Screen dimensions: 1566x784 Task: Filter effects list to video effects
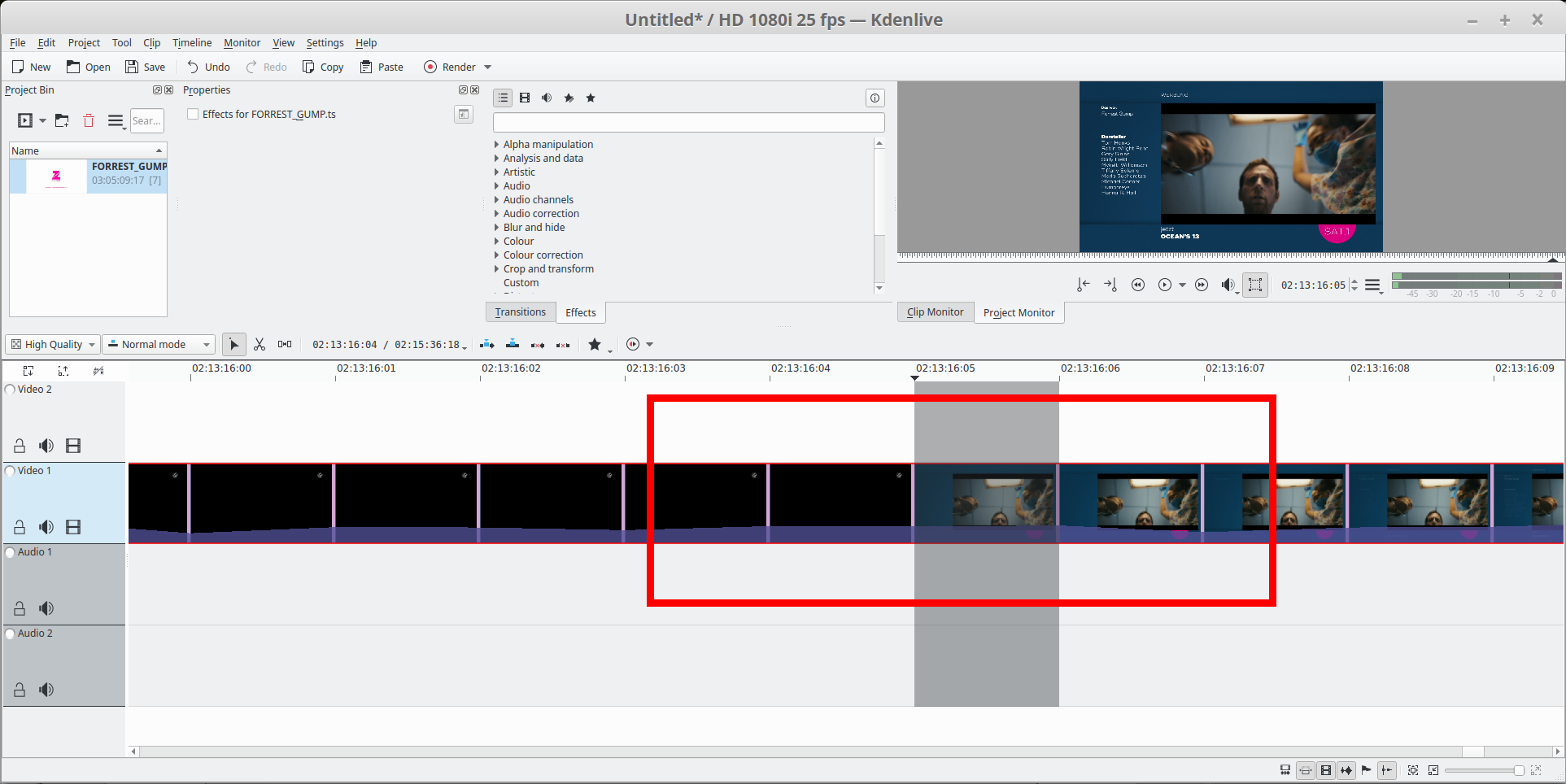pos(525,98)
